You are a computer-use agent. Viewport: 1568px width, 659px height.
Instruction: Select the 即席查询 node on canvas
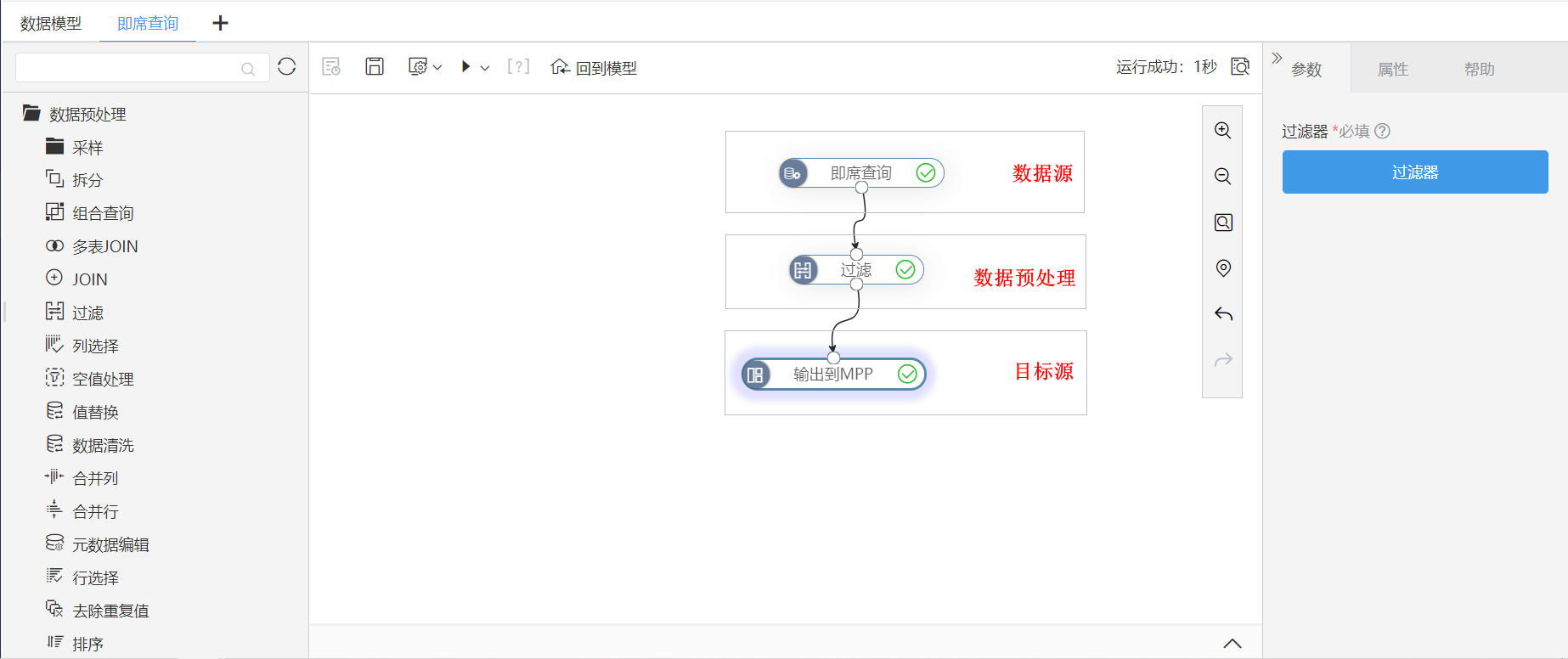point(861,173)
